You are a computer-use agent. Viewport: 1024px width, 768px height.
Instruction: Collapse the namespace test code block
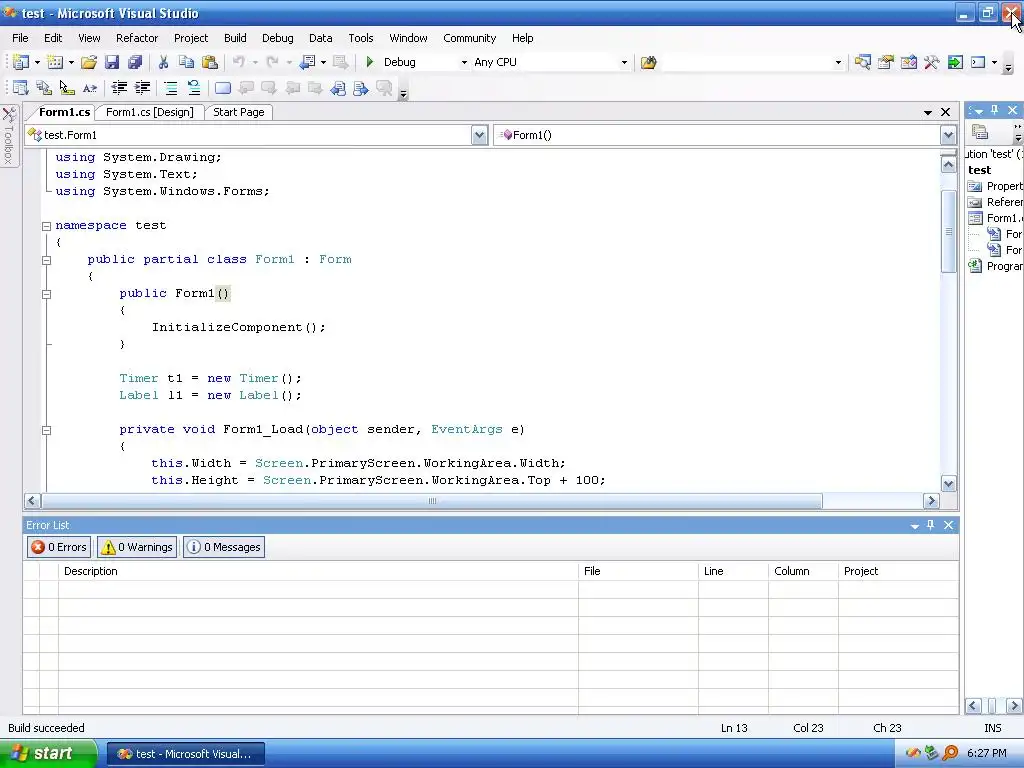click(46, 226)
